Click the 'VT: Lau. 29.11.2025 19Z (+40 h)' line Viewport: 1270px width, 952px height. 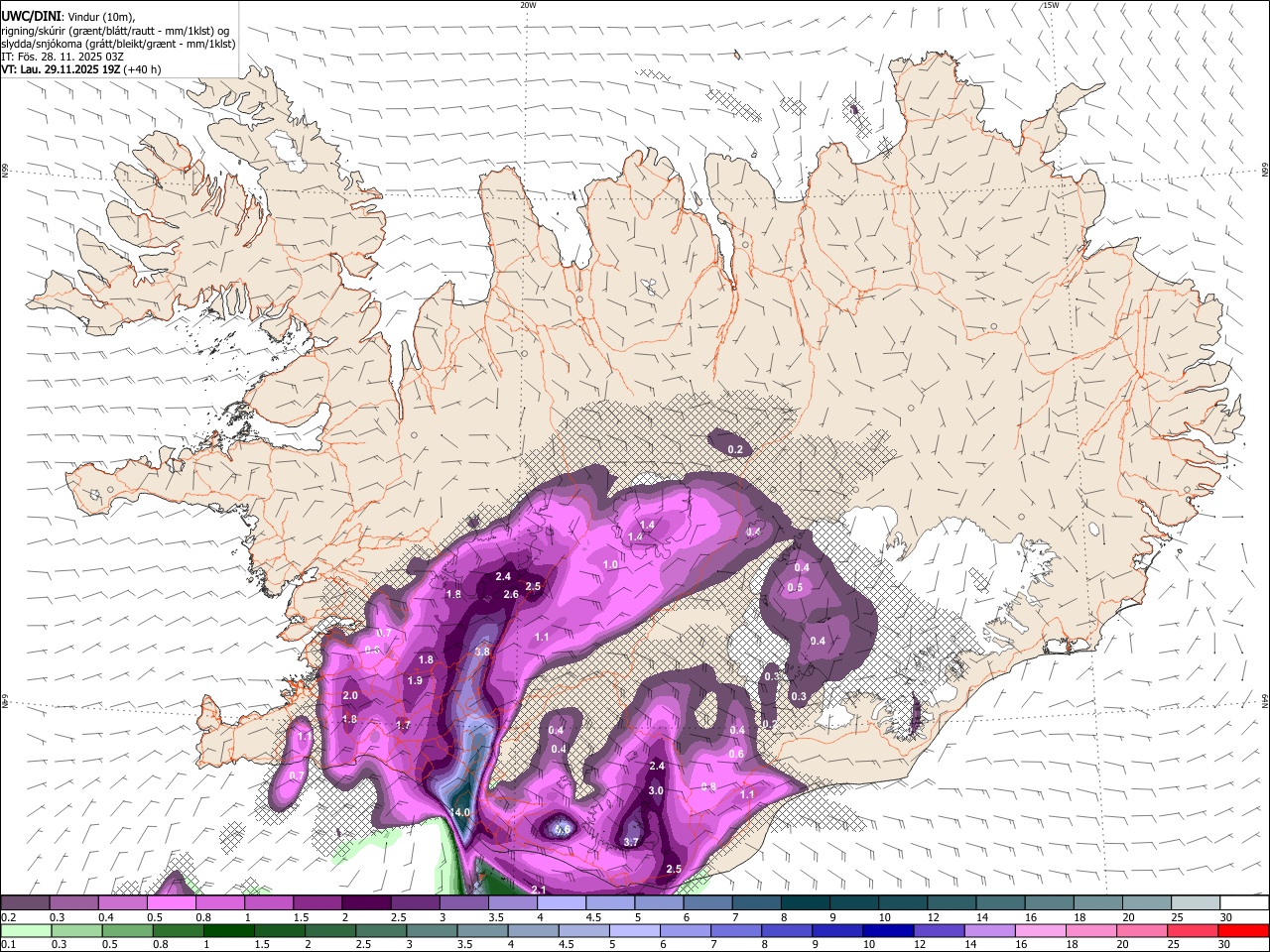80,69
